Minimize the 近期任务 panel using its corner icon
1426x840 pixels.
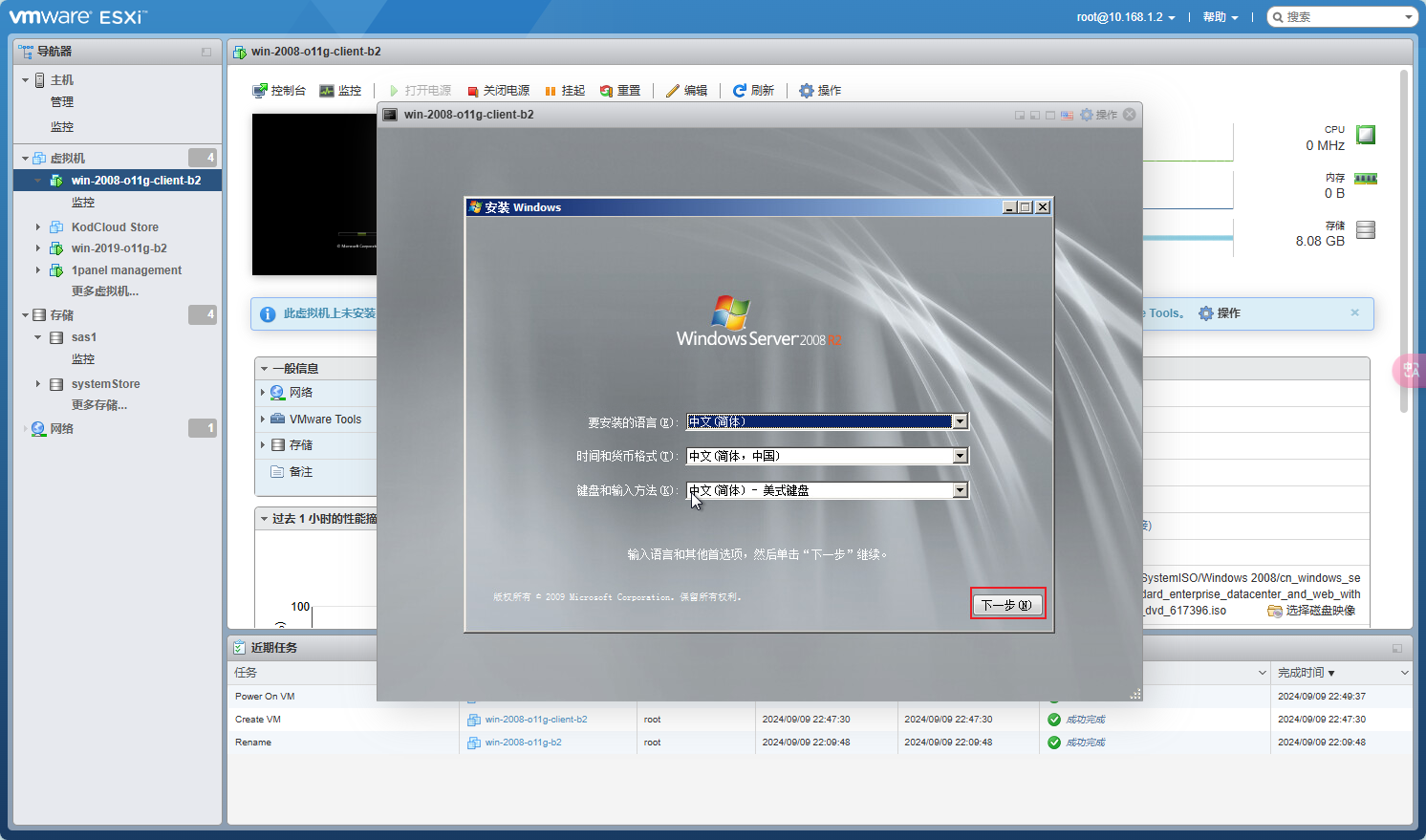coord(1397,648)
